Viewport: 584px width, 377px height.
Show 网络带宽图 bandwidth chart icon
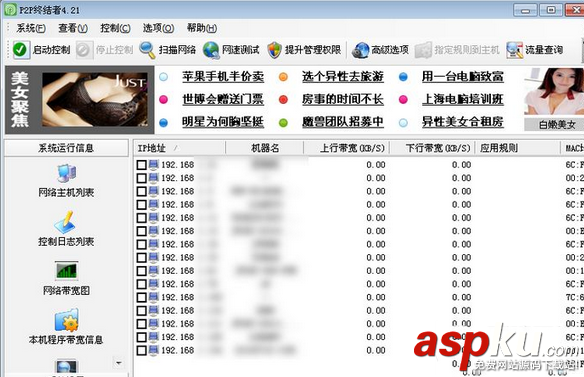coord(66,270)
